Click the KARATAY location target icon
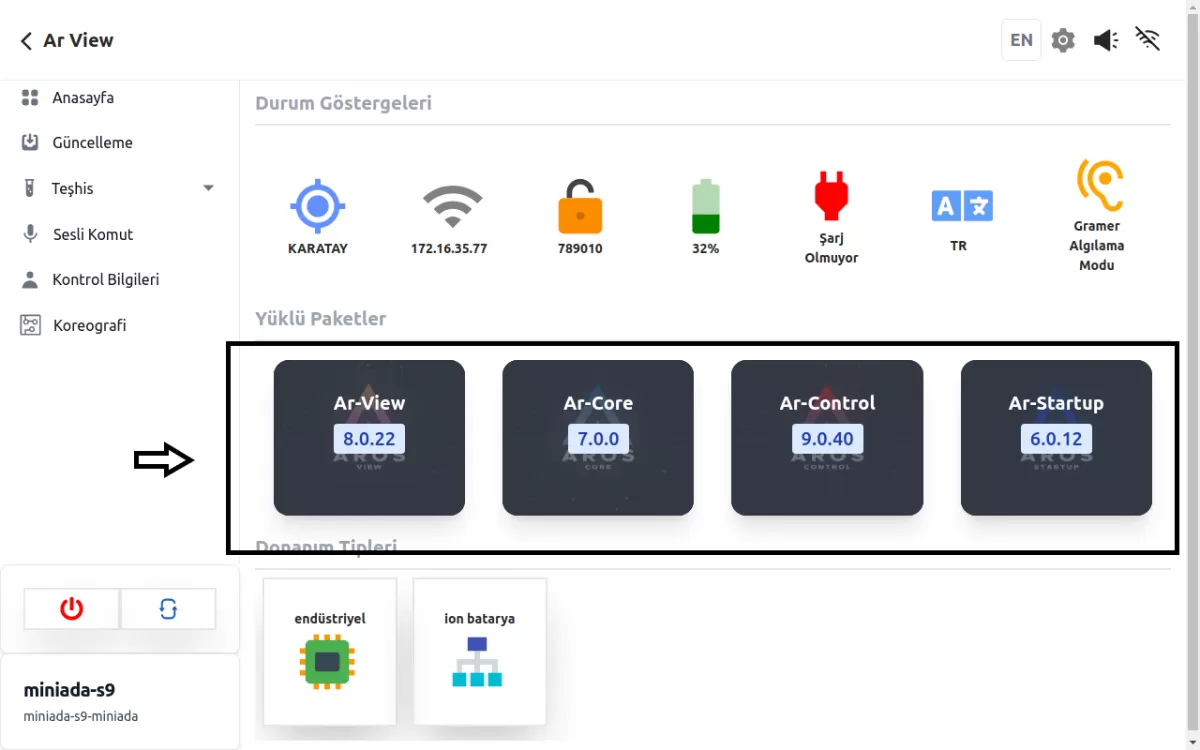This screenshot has width=1200, height=750. [x=318, y=207]
